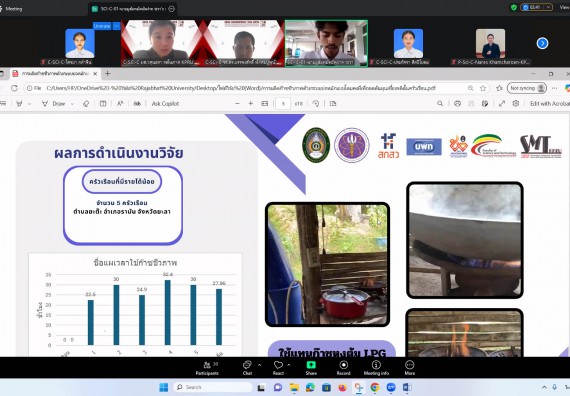This screenshot has height=396, width=570.
Task: Select the Erase tool
Action: 86,104
